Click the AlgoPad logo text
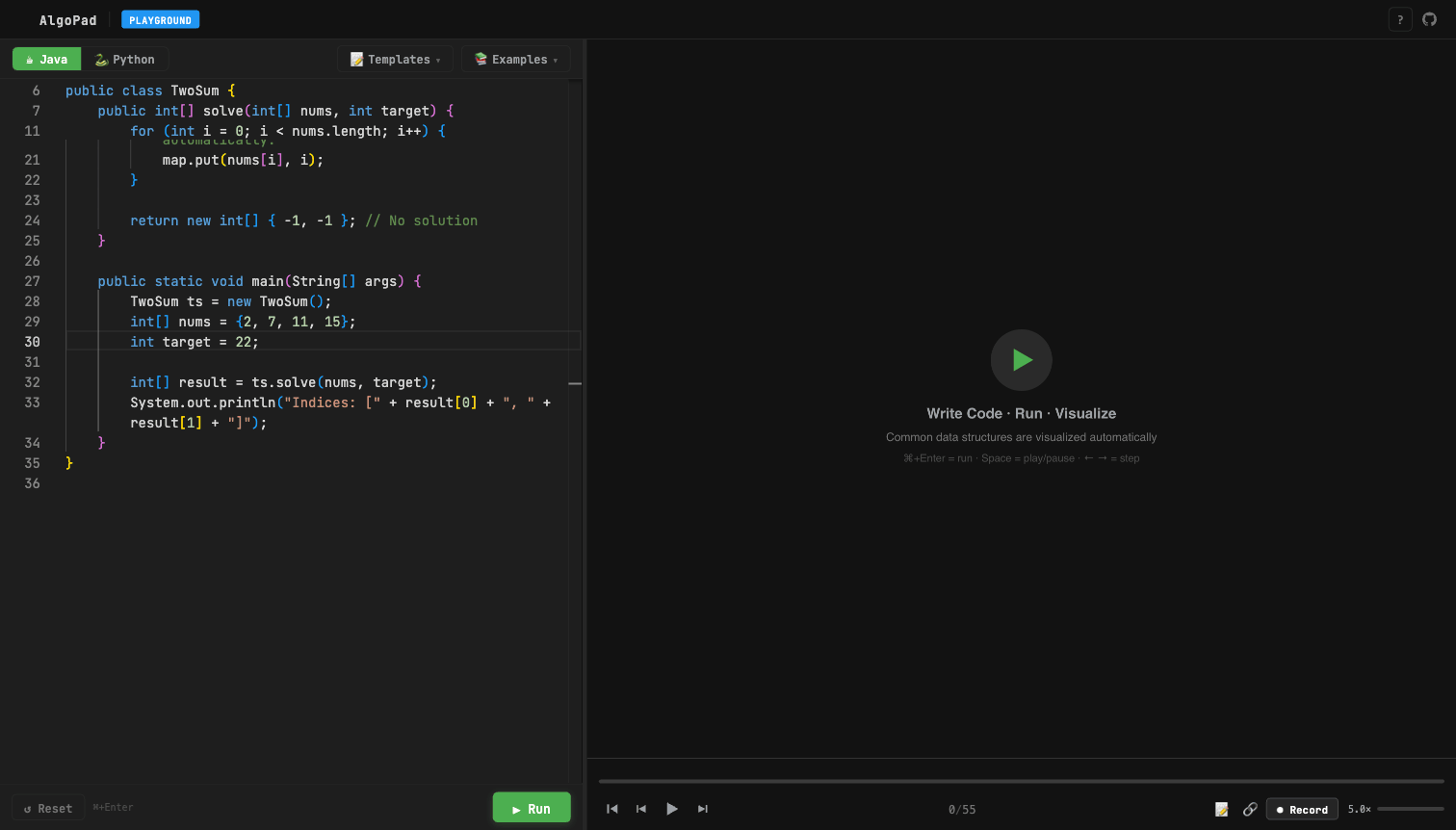Screen dimensions: 1456x830 [67, 20]
